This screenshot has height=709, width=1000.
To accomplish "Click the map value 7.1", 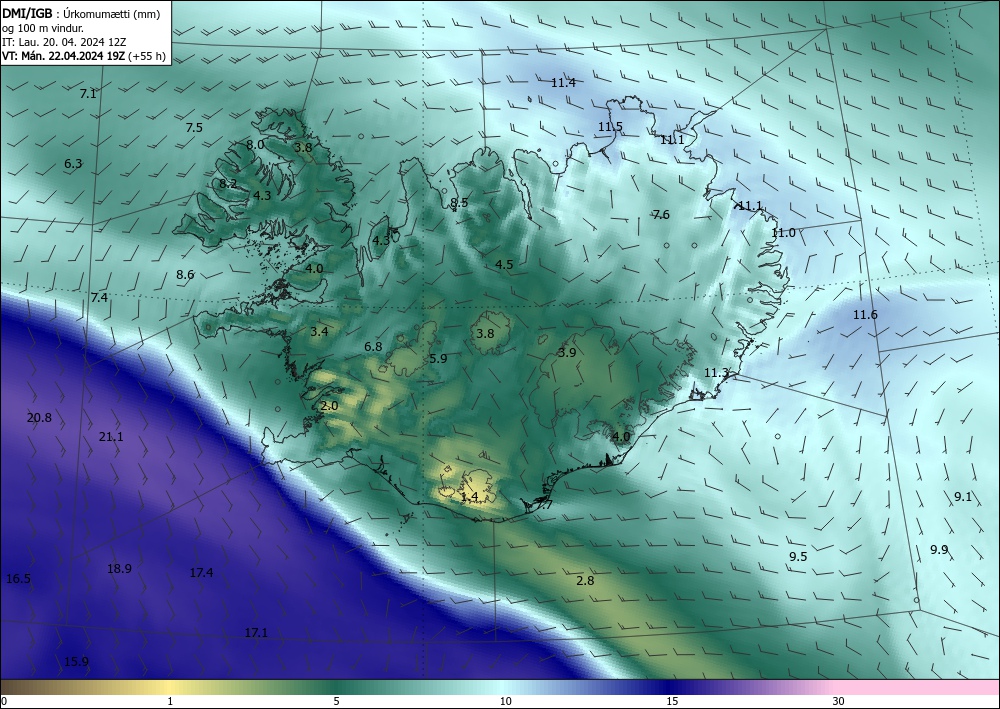I will pos(88,94).
